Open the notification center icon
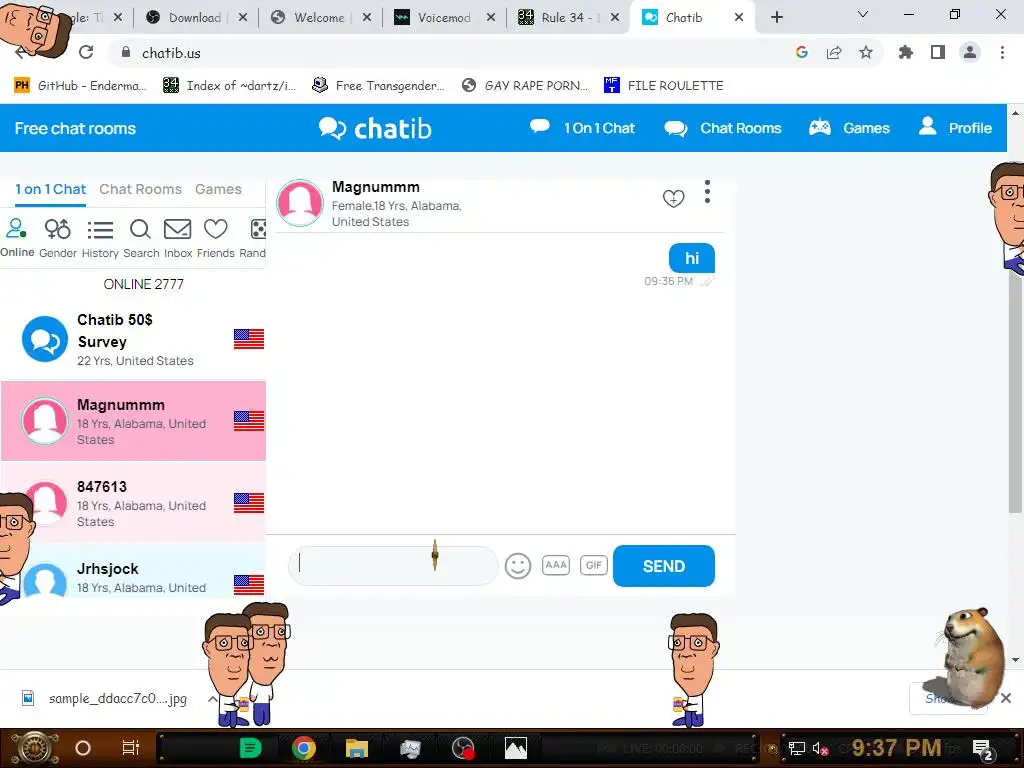The width and height of the screenshot is (1024, 768). pyautogui.click(x=982, y=749)
